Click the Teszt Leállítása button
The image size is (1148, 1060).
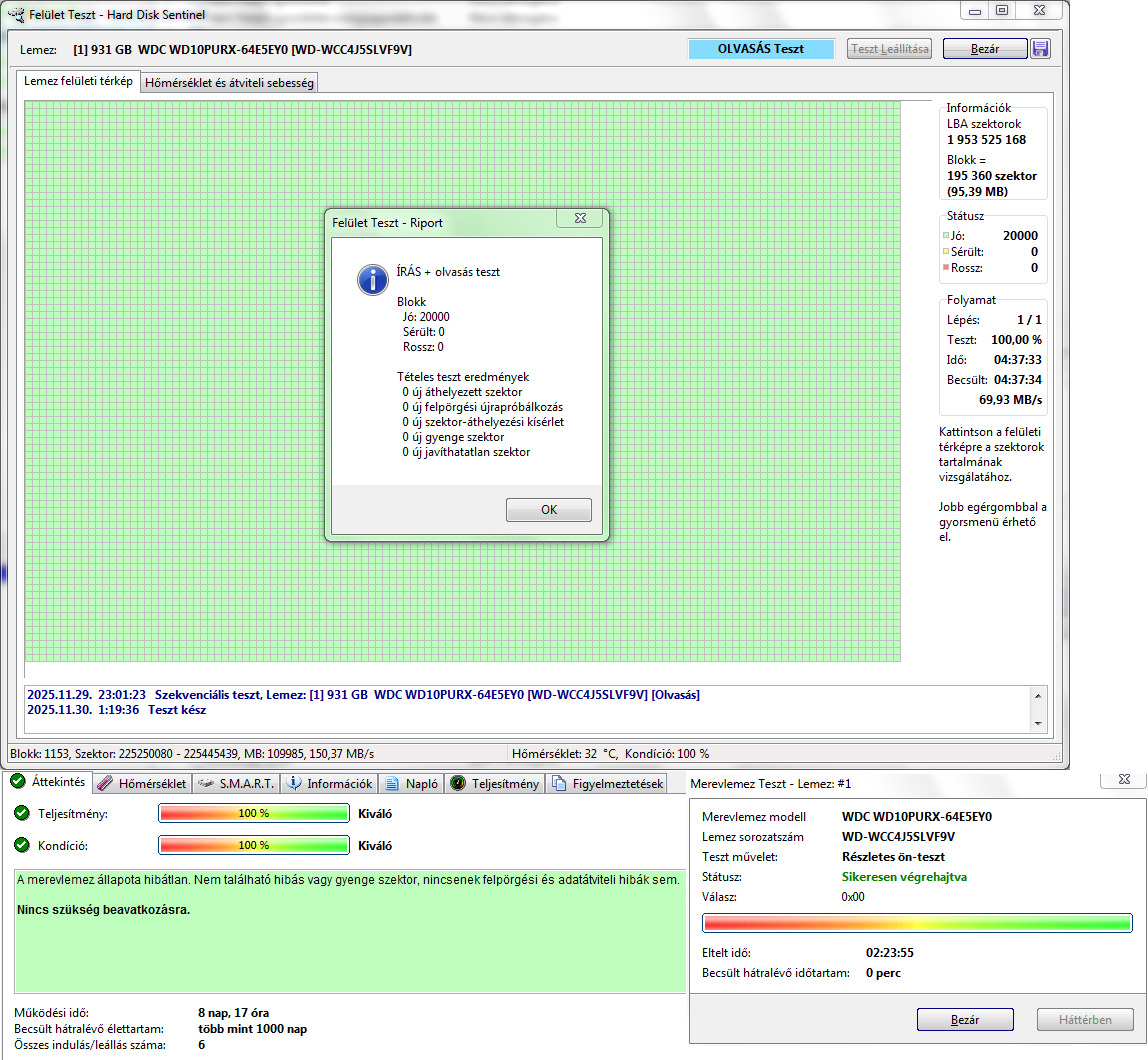(890, 49)
